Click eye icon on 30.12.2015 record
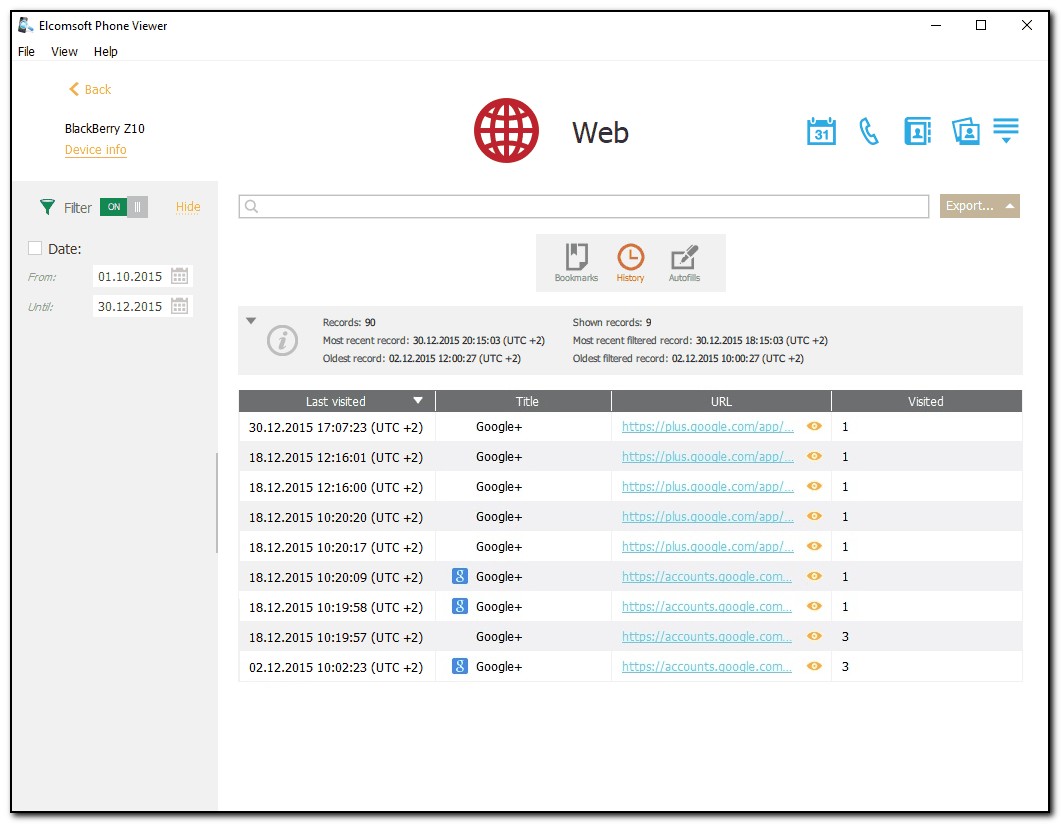 click(814, 427)
